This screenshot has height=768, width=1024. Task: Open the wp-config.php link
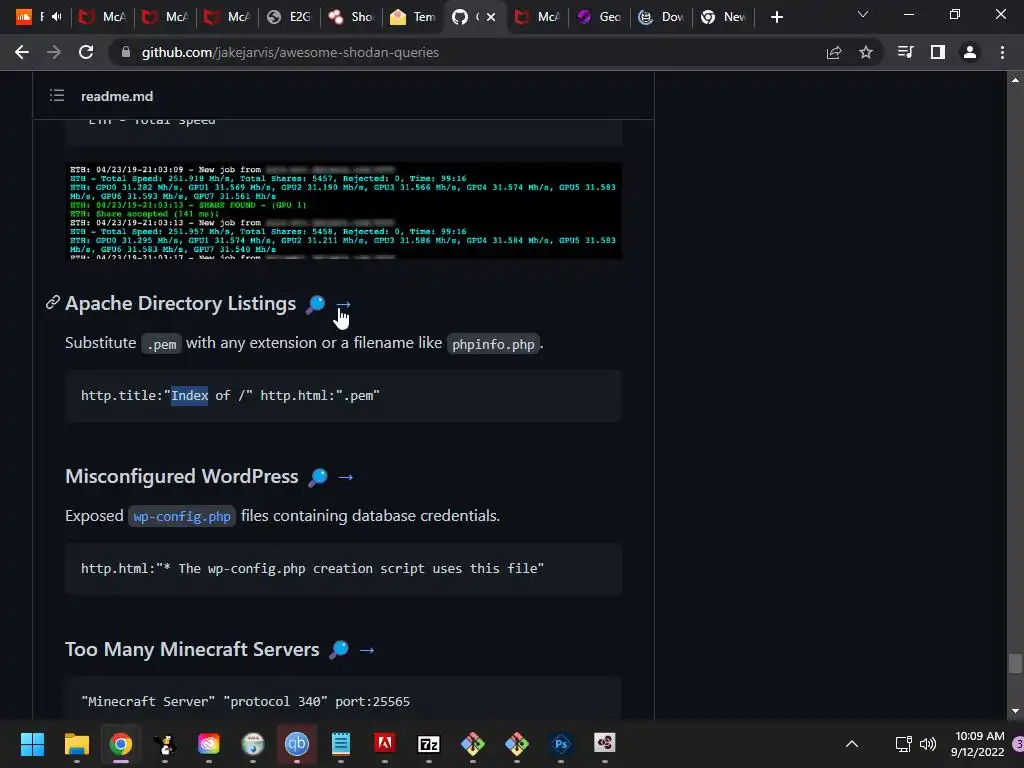point(182,517)
